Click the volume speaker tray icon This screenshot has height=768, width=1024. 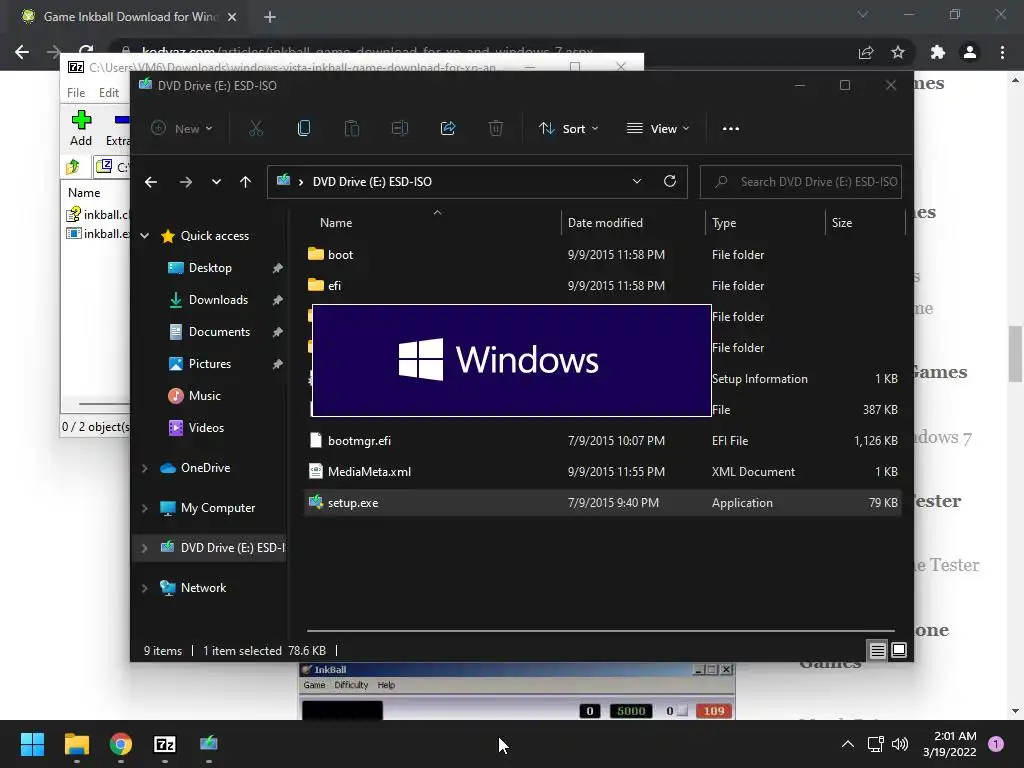(x=900, y=744)
